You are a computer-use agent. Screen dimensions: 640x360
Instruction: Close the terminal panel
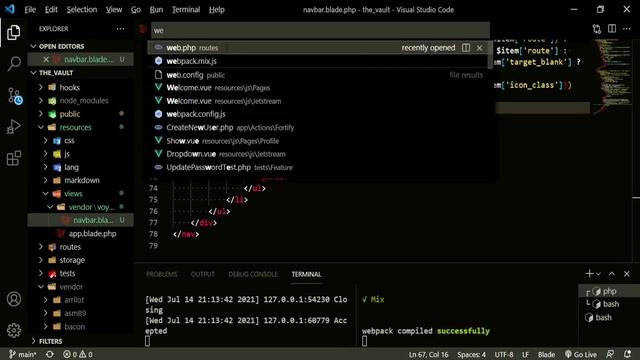point(627,274)
